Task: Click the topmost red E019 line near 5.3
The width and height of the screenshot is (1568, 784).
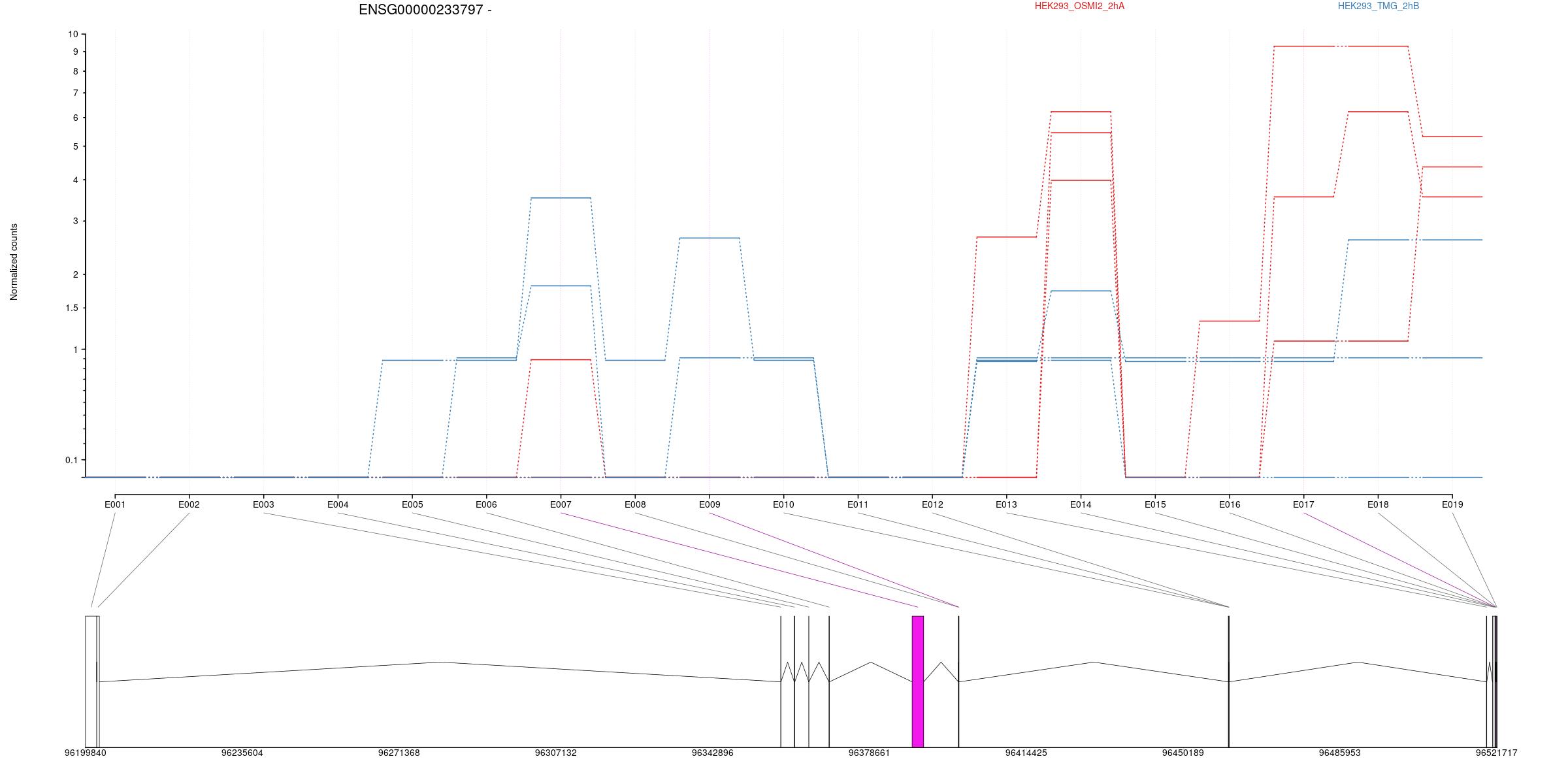Action: click(1452, 137)
